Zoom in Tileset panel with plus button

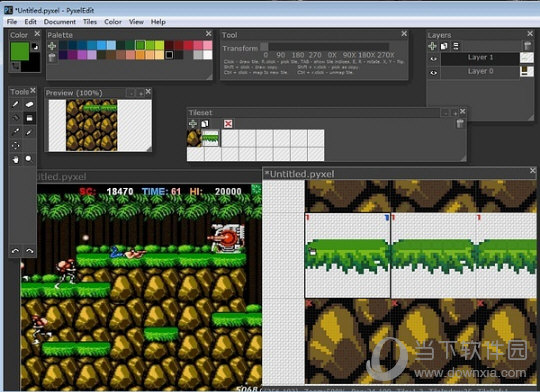455,113
